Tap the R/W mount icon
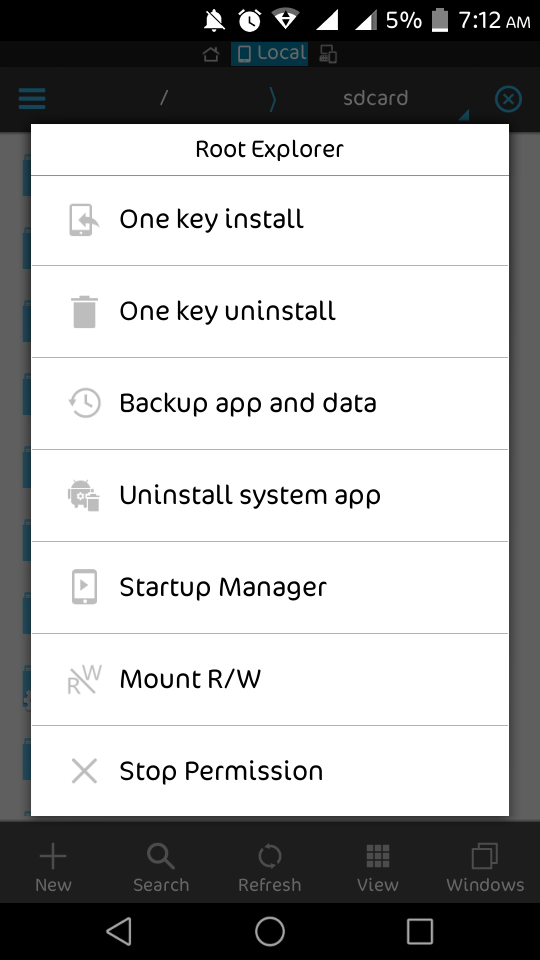Viewport: 540px width, 960px height. (84, 679)
